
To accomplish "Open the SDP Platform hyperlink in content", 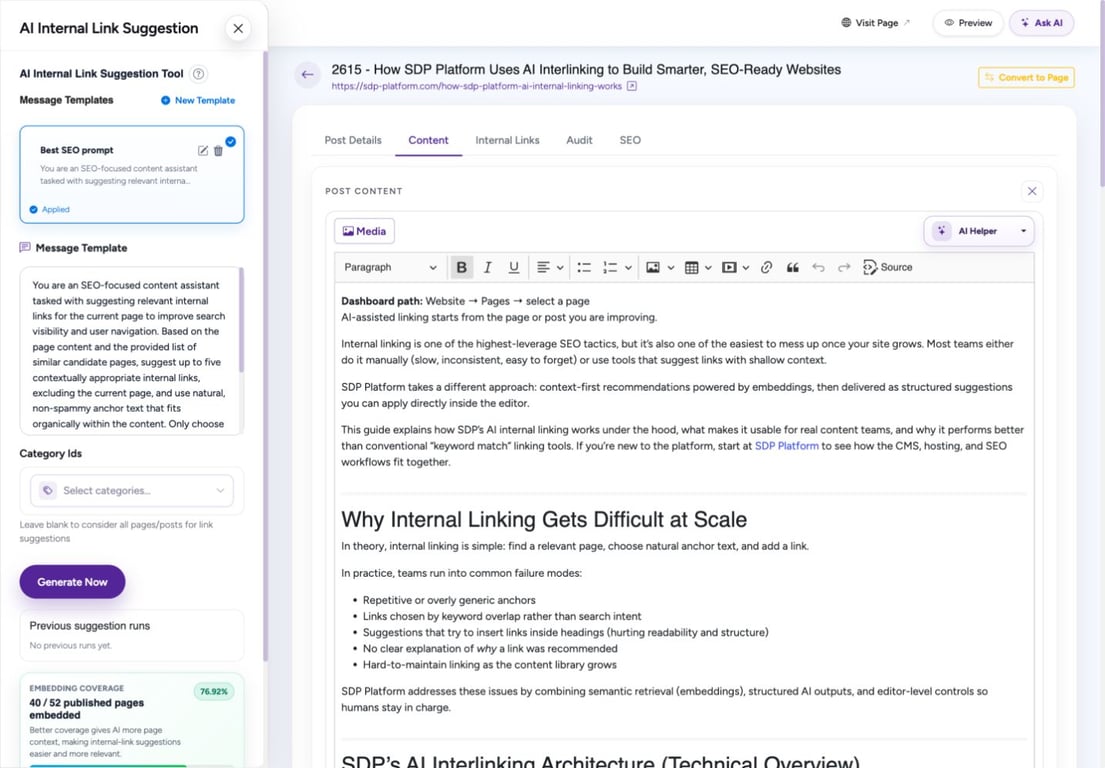I will coord(786,446).
